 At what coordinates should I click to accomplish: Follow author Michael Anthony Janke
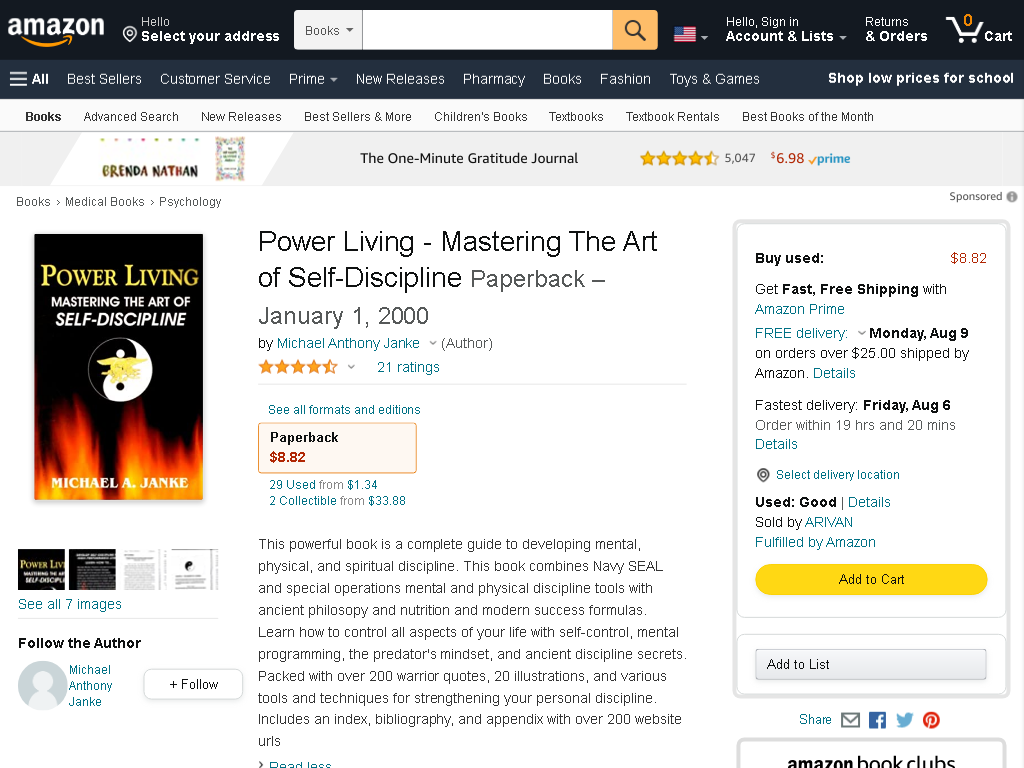[x=193, y=684]
